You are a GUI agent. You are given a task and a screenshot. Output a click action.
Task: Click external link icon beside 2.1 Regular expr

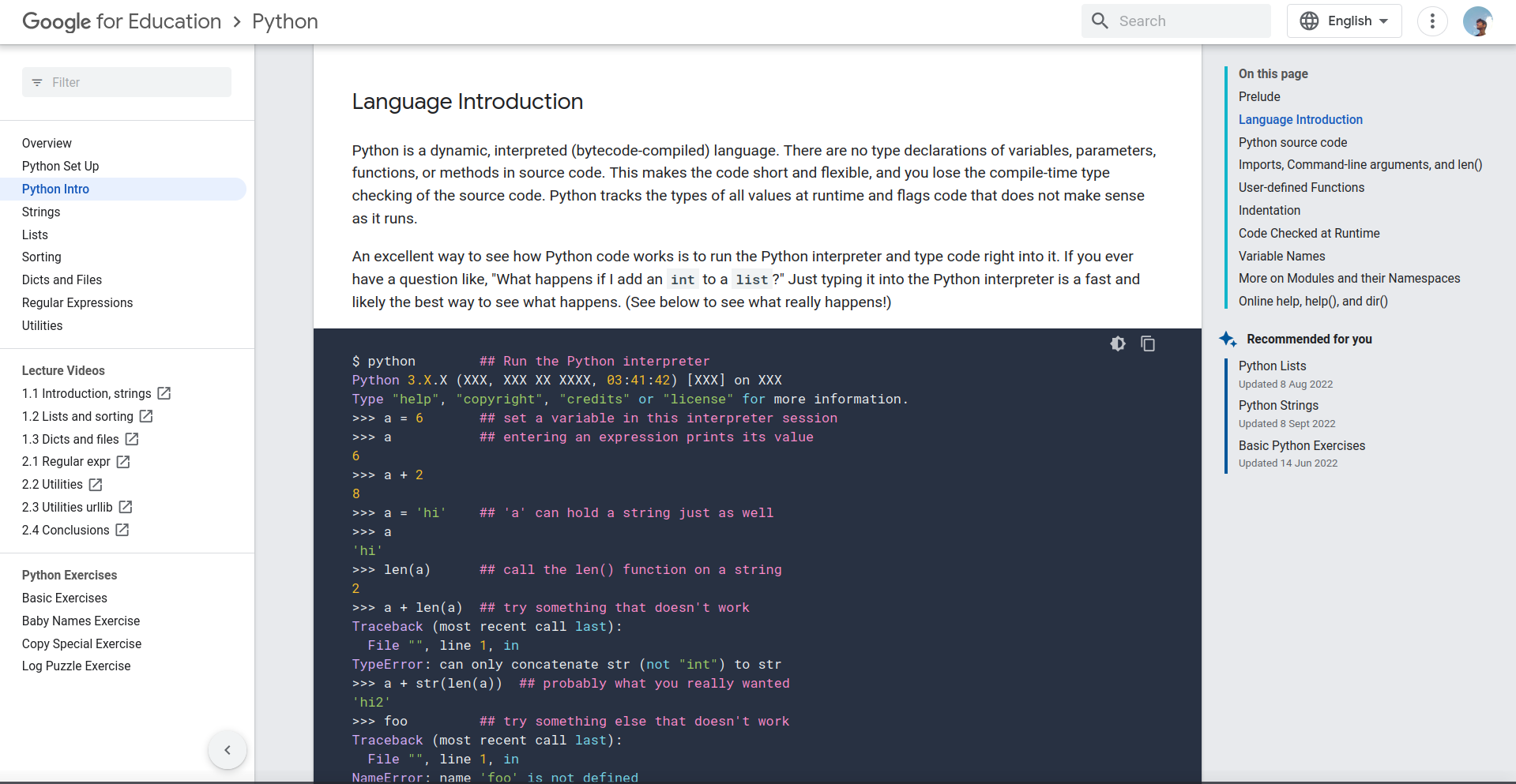(123, 462)
